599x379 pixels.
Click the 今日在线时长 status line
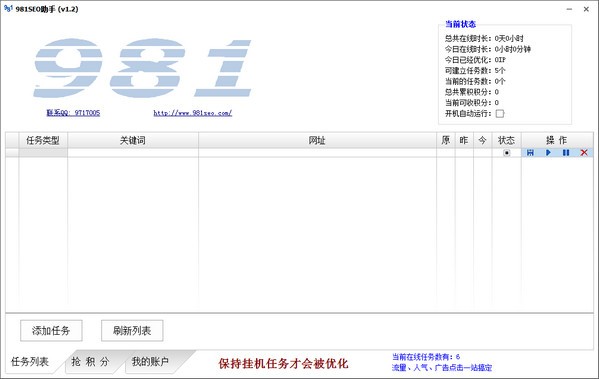pos(488,49)
